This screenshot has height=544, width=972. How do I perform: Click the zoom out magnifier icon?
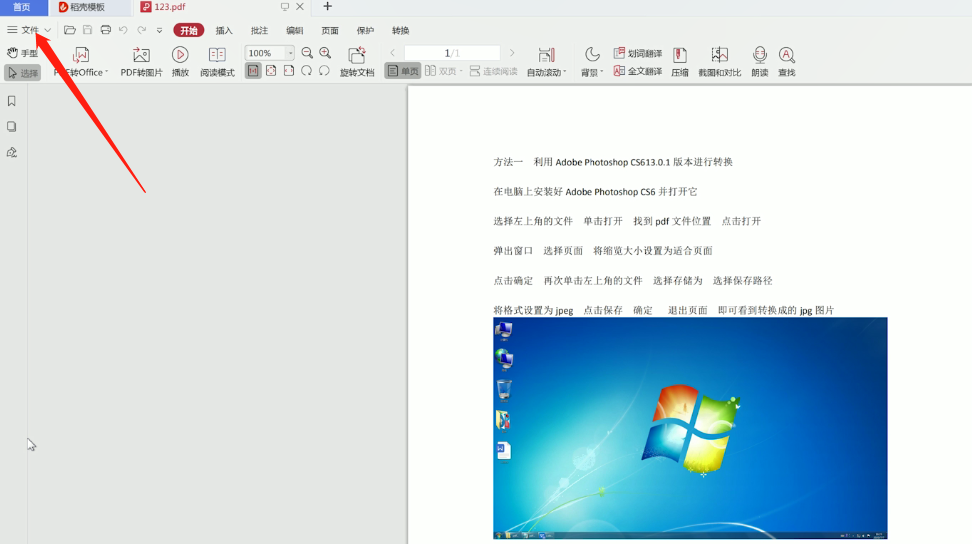[x=307, y=53]
